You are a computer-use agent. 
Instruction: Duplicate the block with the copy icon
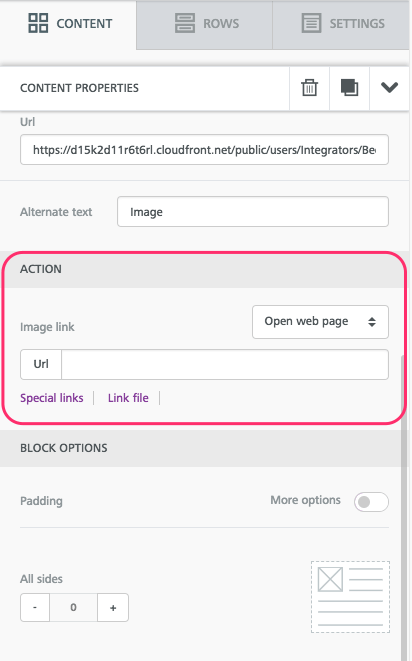tap(349, 88)
